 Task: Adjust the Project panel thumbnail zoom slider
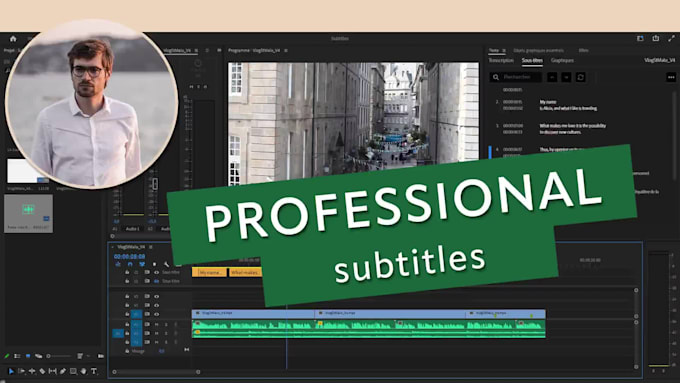[59, 356]
